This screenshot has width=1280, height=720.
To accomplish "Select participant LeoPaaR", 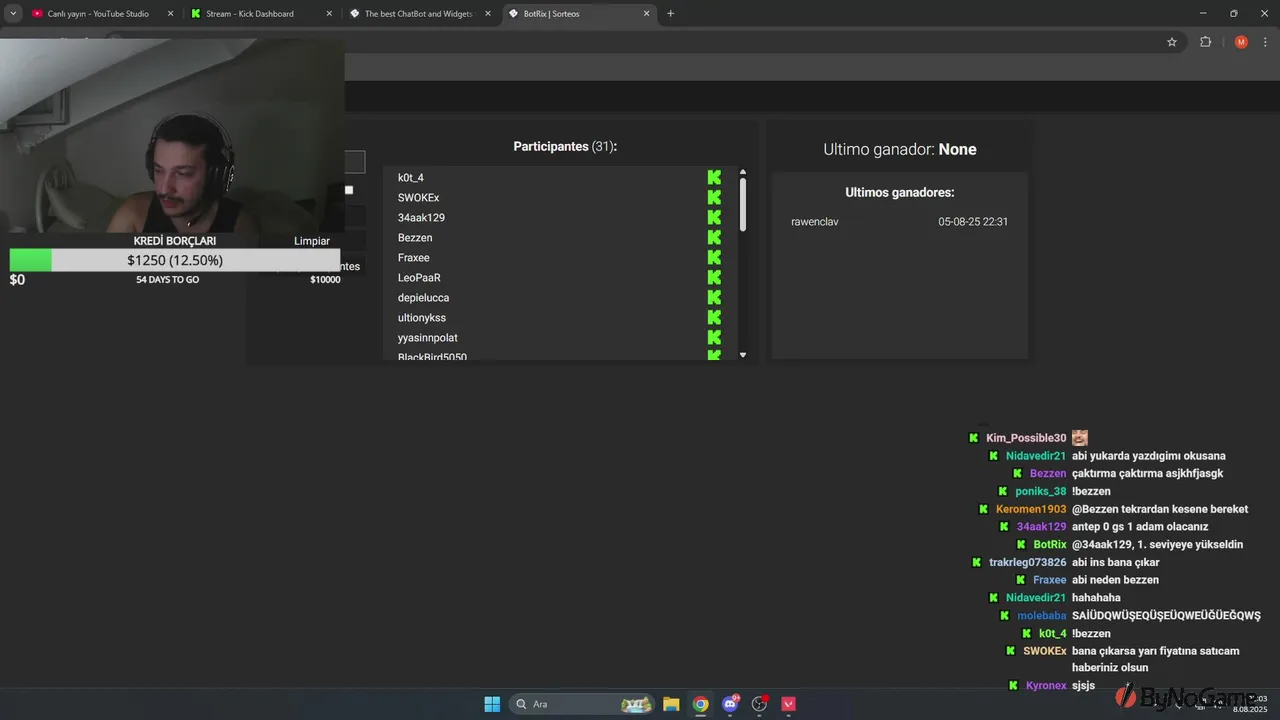I will click(x=419, y=278).
